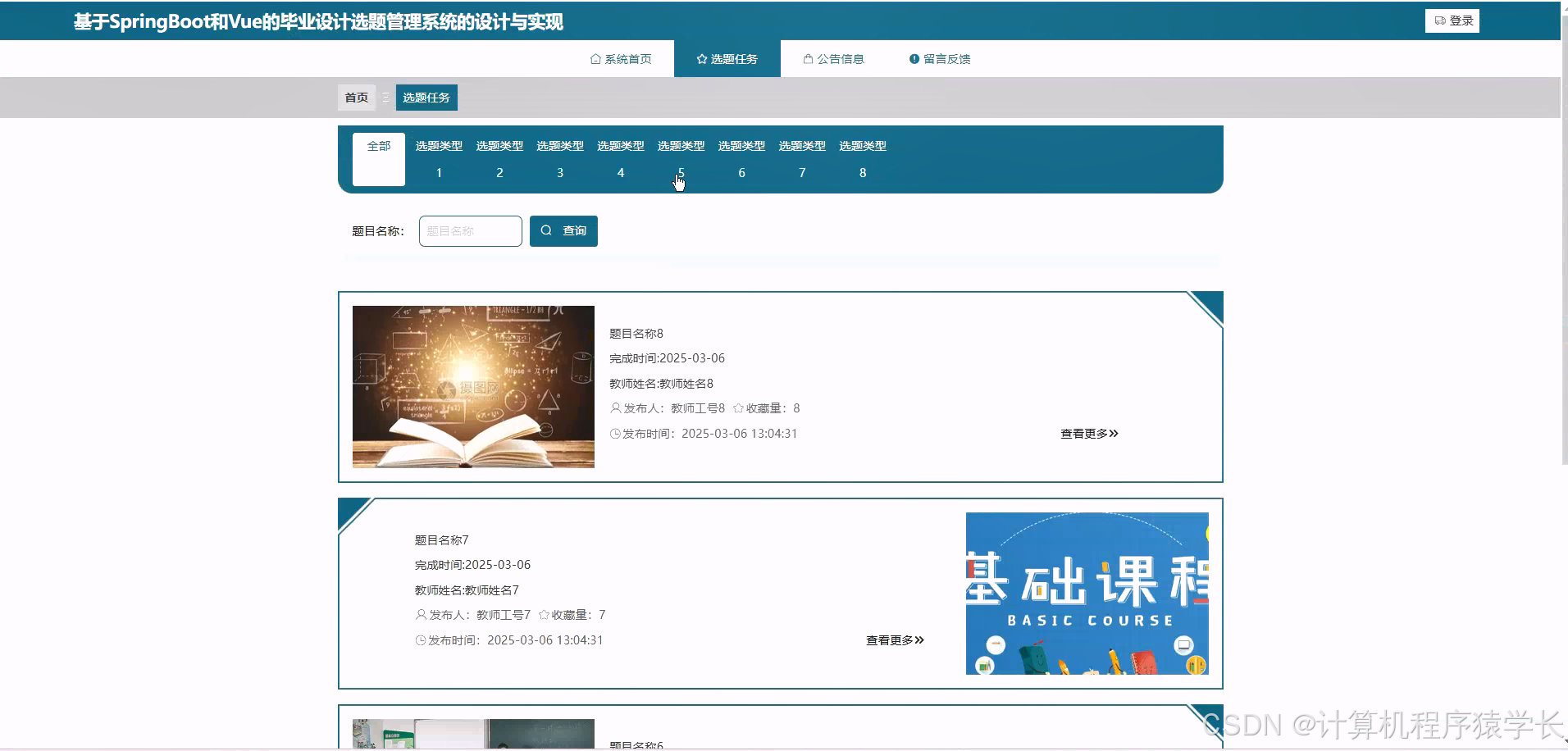The width and height of the screenshot is (1568, 751).
Task: Click the breadcrumb separator icon after 首页
Action: [x=385, y=97]
